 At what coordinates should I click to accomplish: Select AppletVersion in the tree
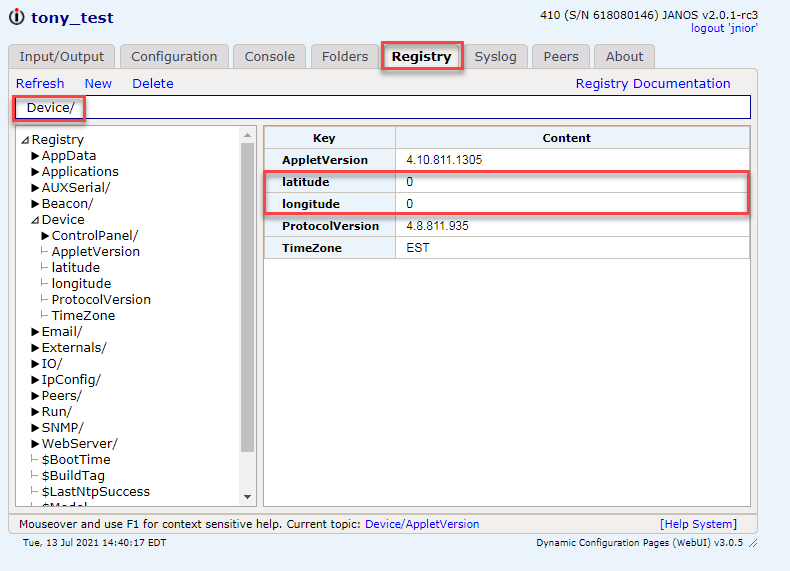(96, 251)
